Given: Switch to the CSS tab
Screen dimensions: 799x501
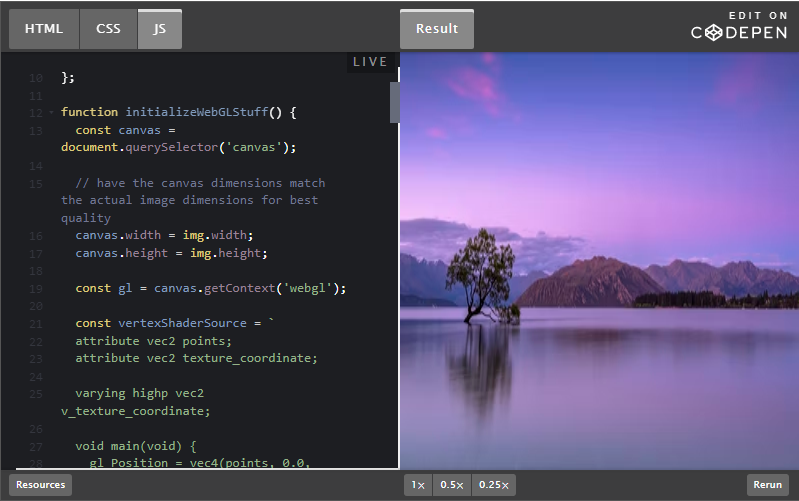Looking at the screenshot, I should [x=108, y=29].
